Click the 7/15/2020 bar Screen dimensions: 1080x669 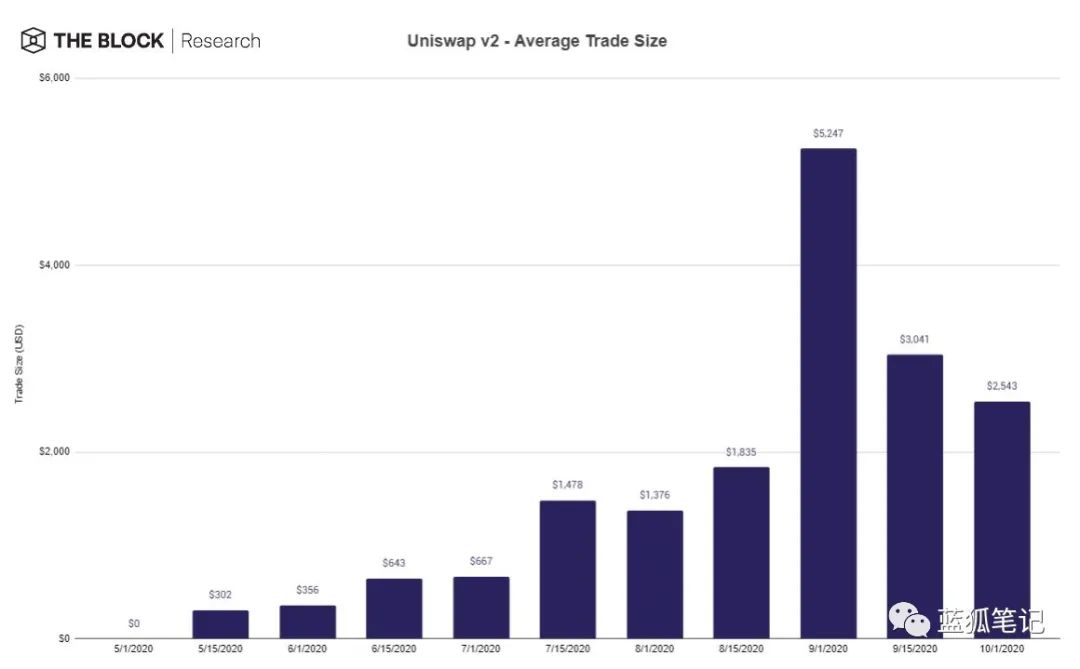[x=567, y=569]
